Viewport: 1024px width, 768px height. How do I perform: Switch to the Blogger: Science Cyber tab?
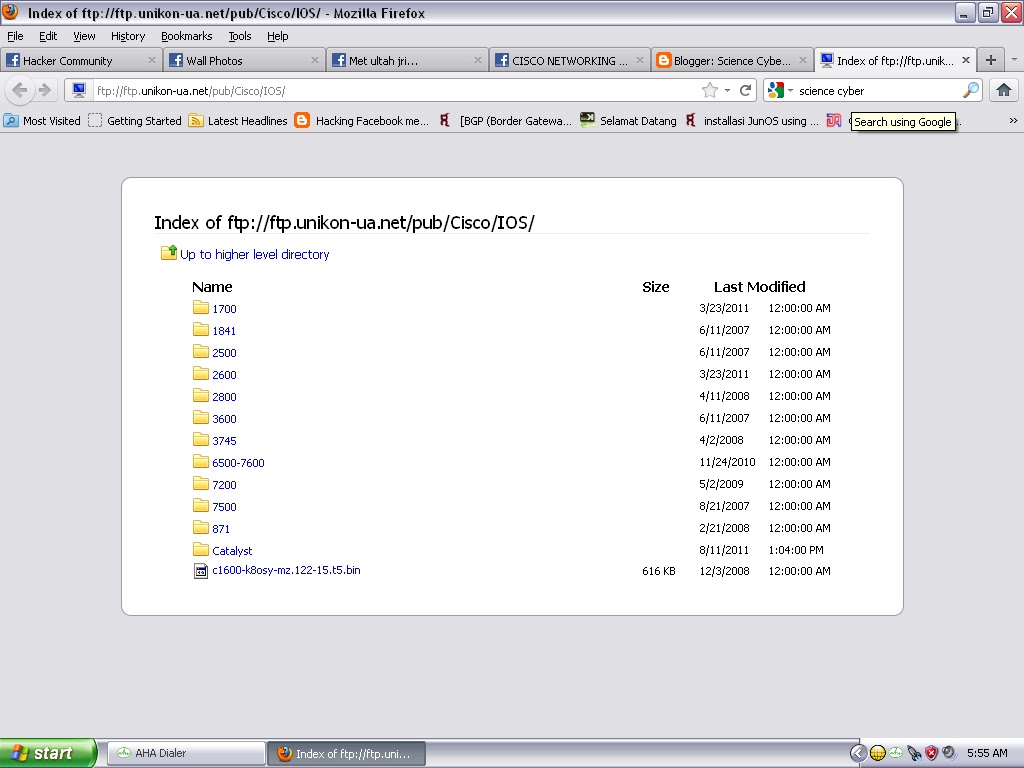tap(732, 60)
